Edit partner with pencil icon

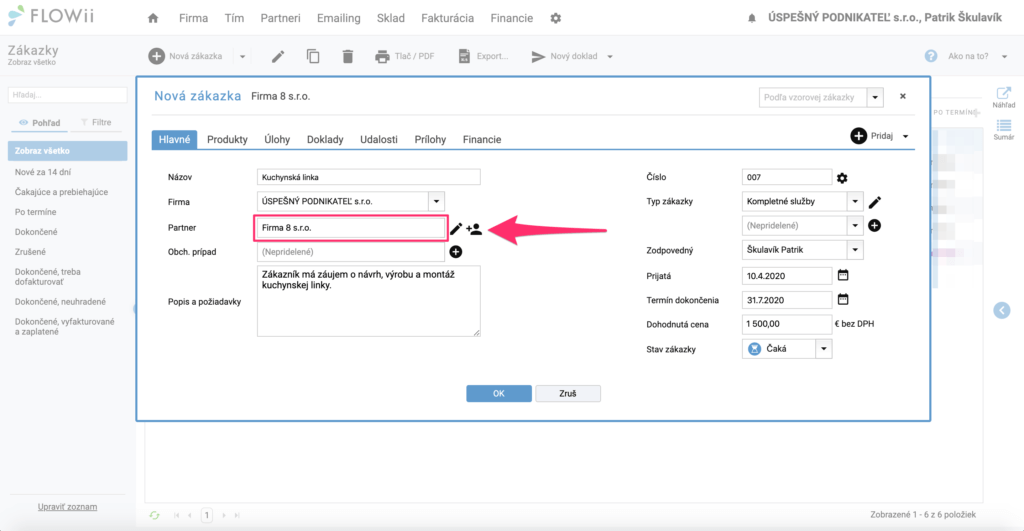point(456,229)
